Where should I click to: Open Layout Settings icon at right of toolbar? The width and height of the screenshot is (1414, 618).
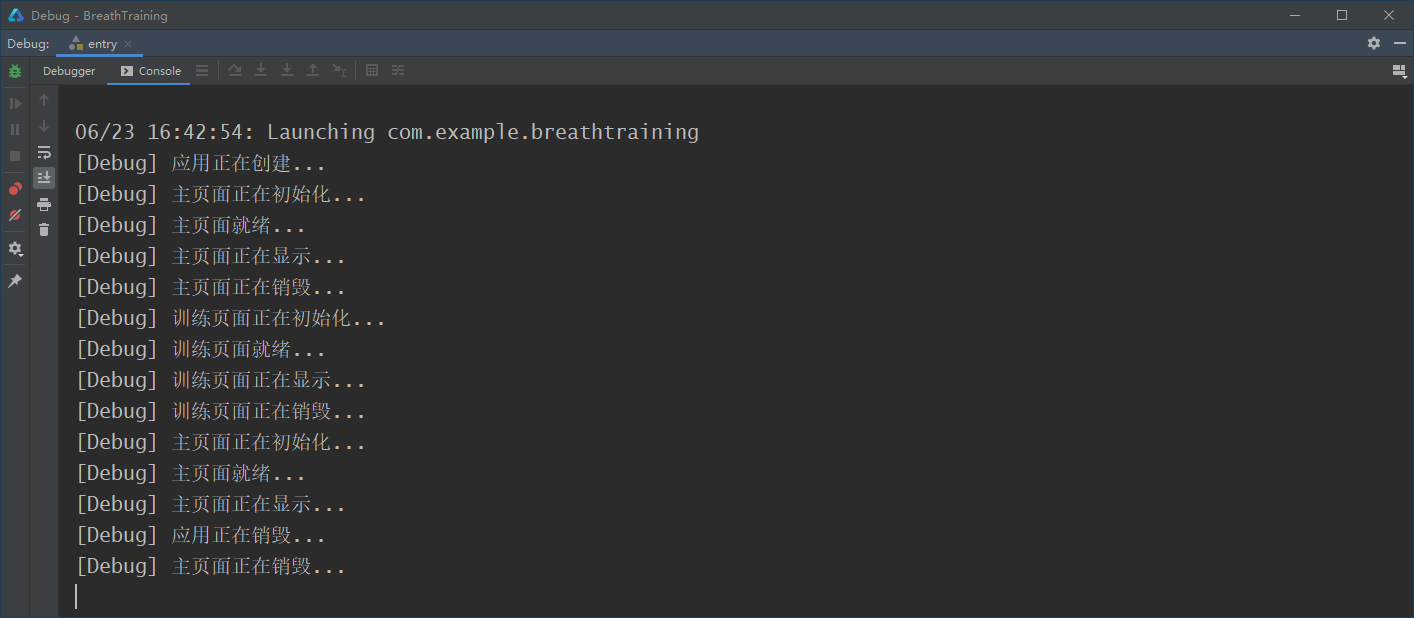click(x=1399, y=71)
